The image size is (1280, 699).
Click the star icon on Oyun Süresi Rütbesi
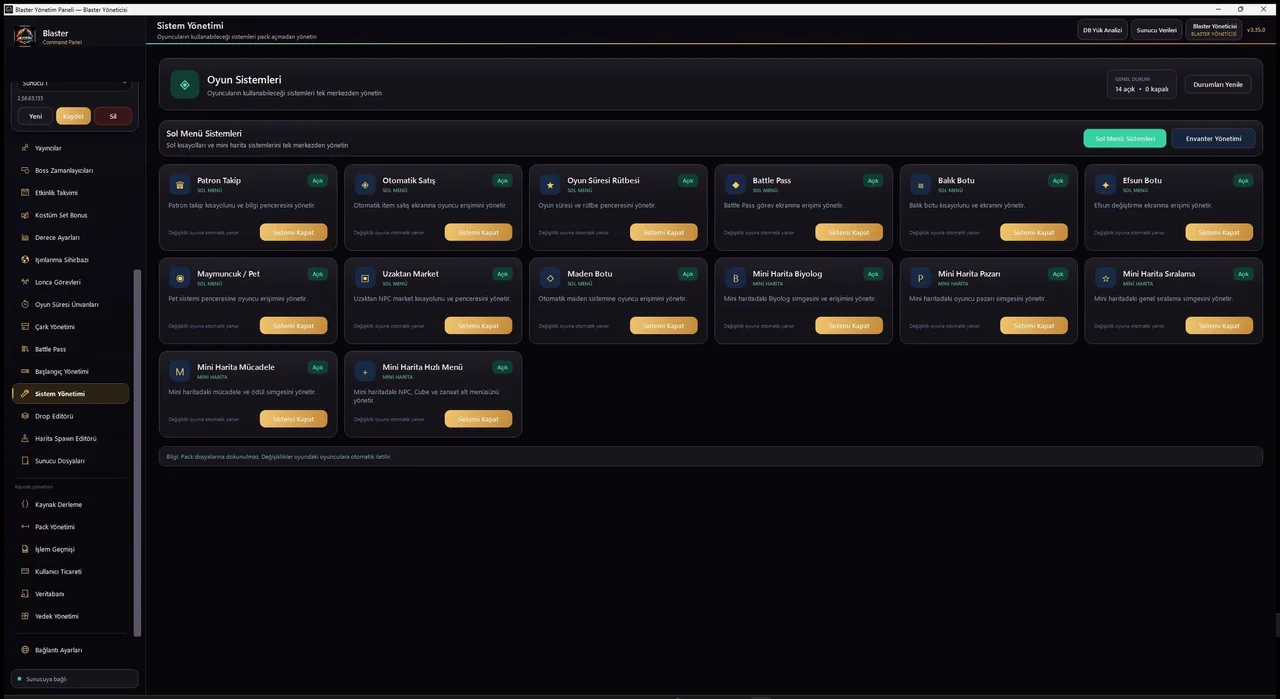pyautogui.click(x=550, y=185)
